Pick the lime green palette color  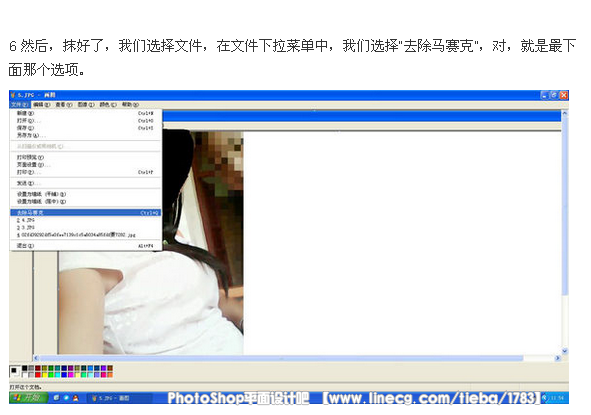tap(51, 375)
